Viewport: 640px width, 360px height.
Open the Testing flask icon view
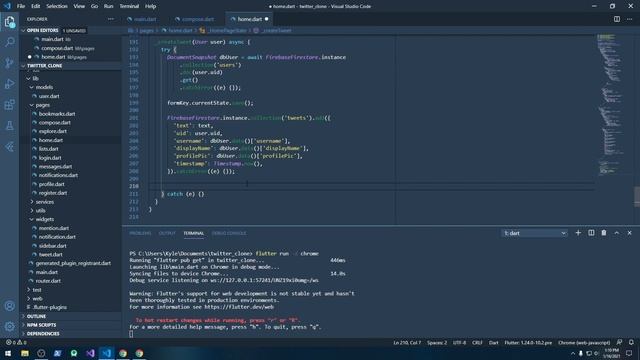coord(9,126)
